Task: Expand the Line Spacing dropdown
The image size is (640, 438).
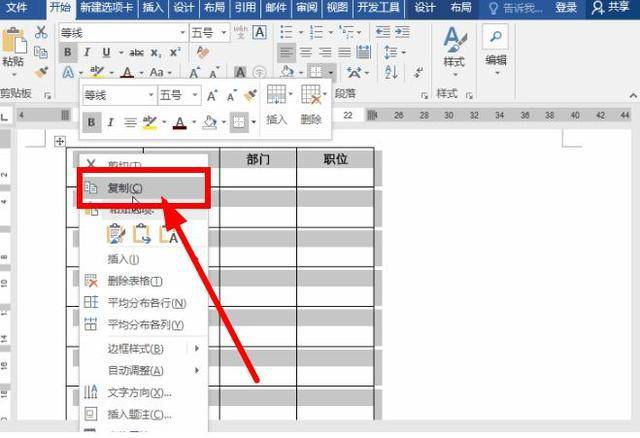Action: coord(404,52)
